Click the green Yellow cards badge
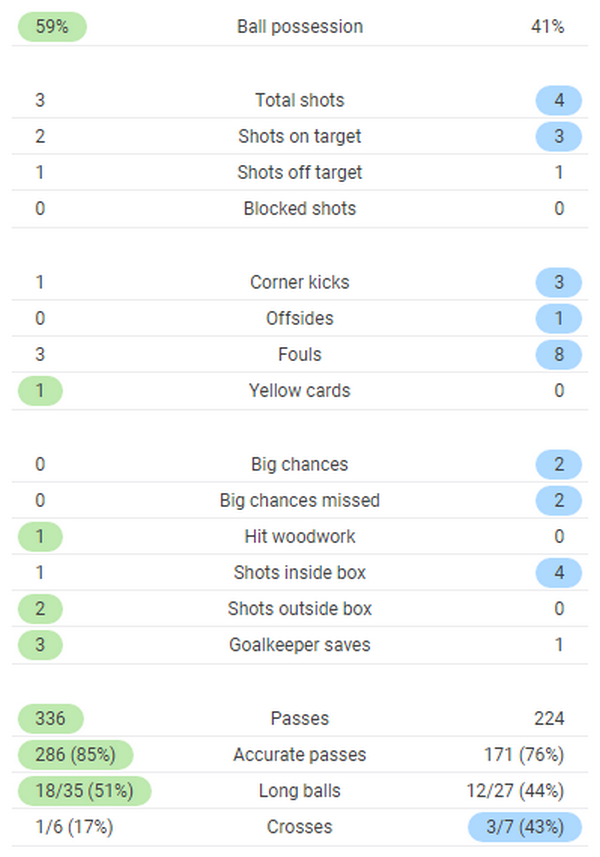The height and width of the screenshot is (857, 600). click(x=40, y=390)
